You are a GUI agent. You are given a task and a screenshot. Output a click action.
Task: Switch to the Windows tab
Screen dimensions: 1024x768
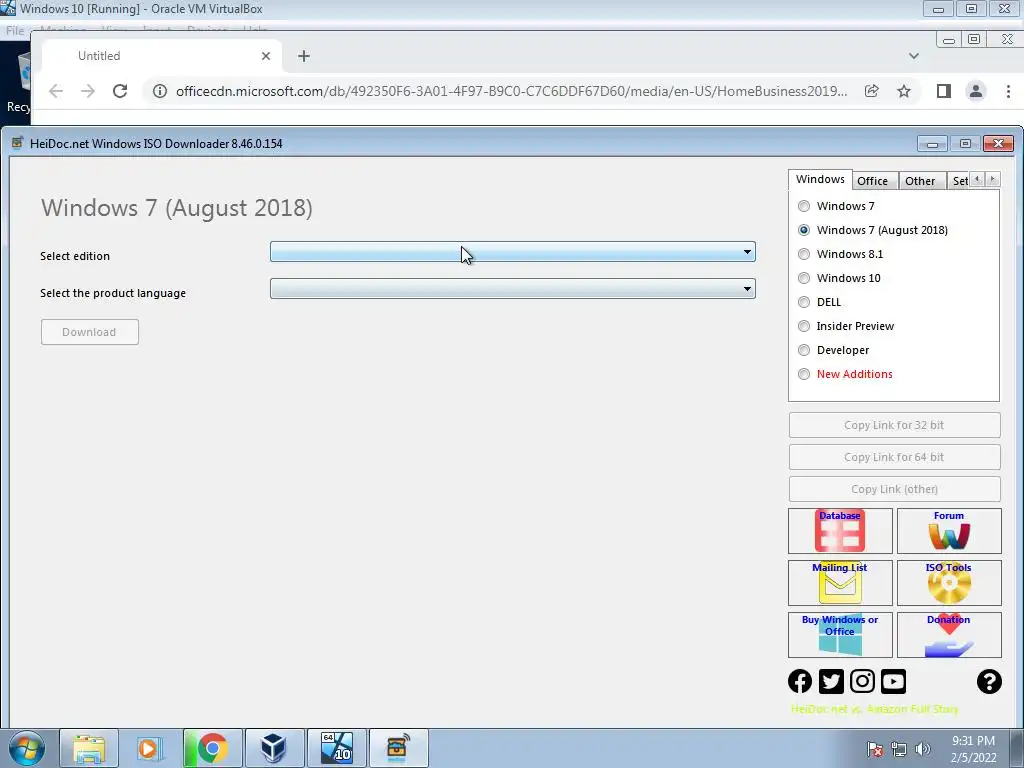pos(820,180)
